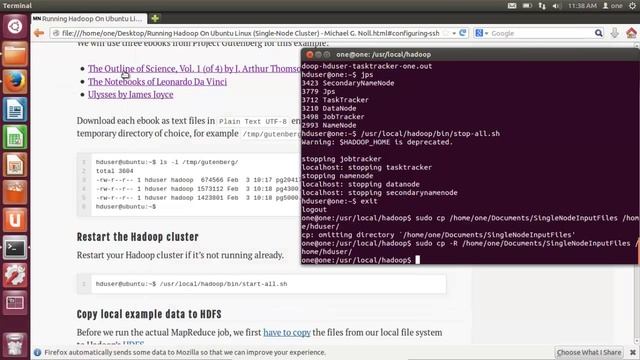Open the Files manager in the dock
The width and height of the screenshot is (640, 360).
15,54
